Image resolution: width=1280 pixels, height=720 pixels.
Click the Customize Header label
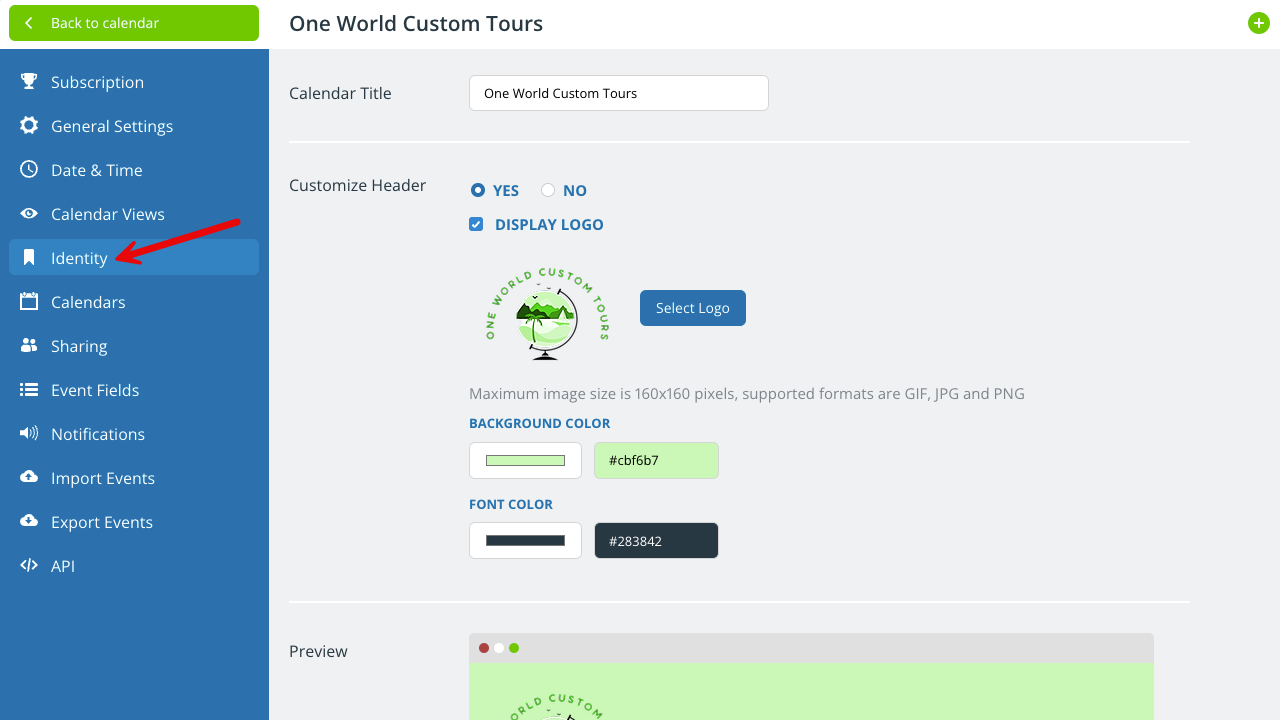click(x=358, y=185)
